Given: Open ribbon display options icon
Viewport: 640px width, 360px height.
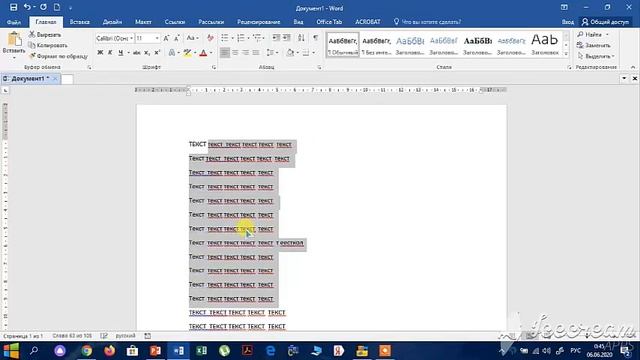Looking at the screenshot, I should [564, 7].
